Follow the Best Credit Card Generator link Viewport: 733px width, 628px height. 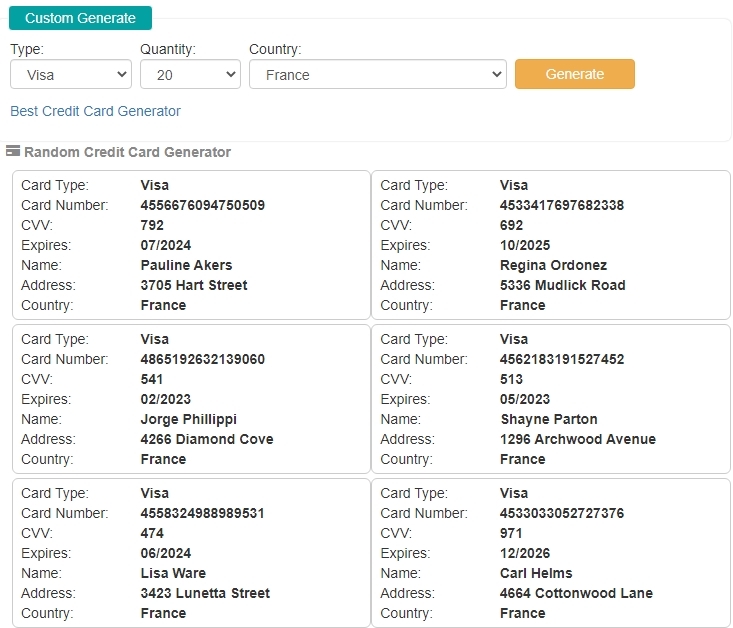click(x=95, y=111)
